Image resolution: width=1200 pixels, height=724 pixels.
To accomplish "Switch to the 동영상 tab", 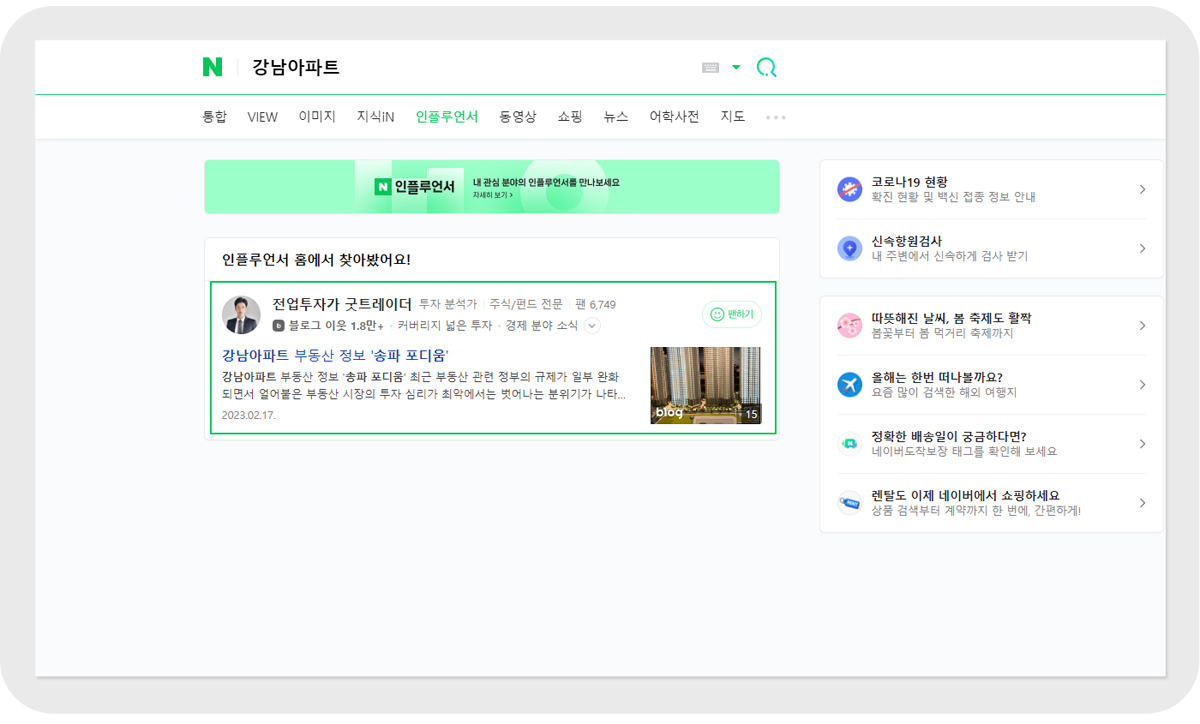I will coord(518,117).
